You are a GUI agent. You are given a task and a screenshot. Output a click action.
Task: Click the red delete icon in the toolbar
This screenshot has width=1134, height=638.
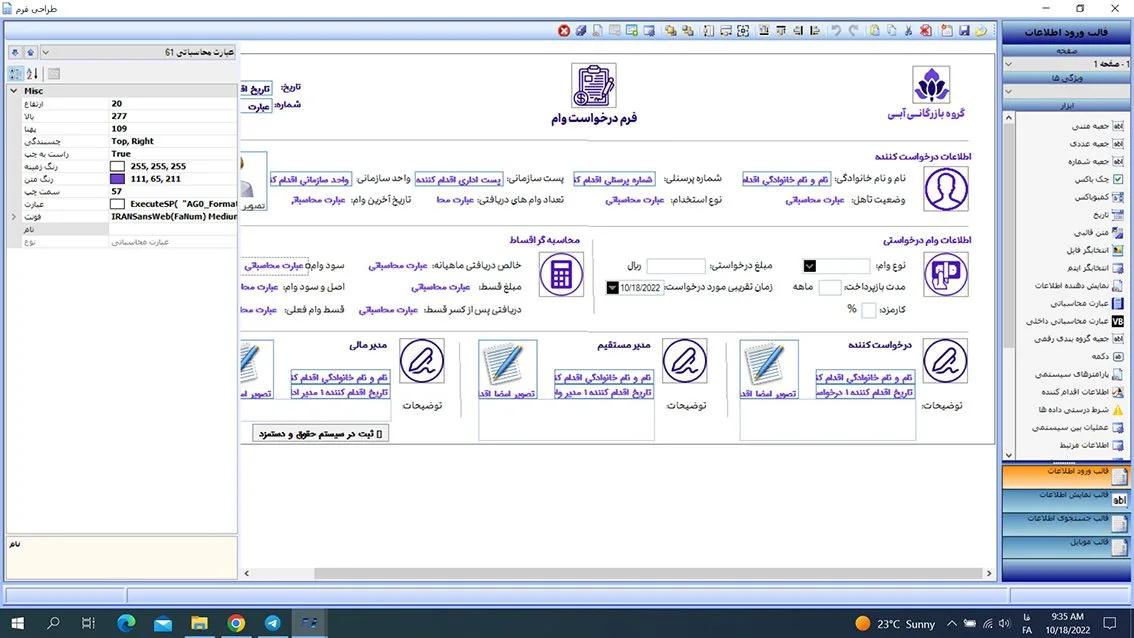click(x=564, y=31)
